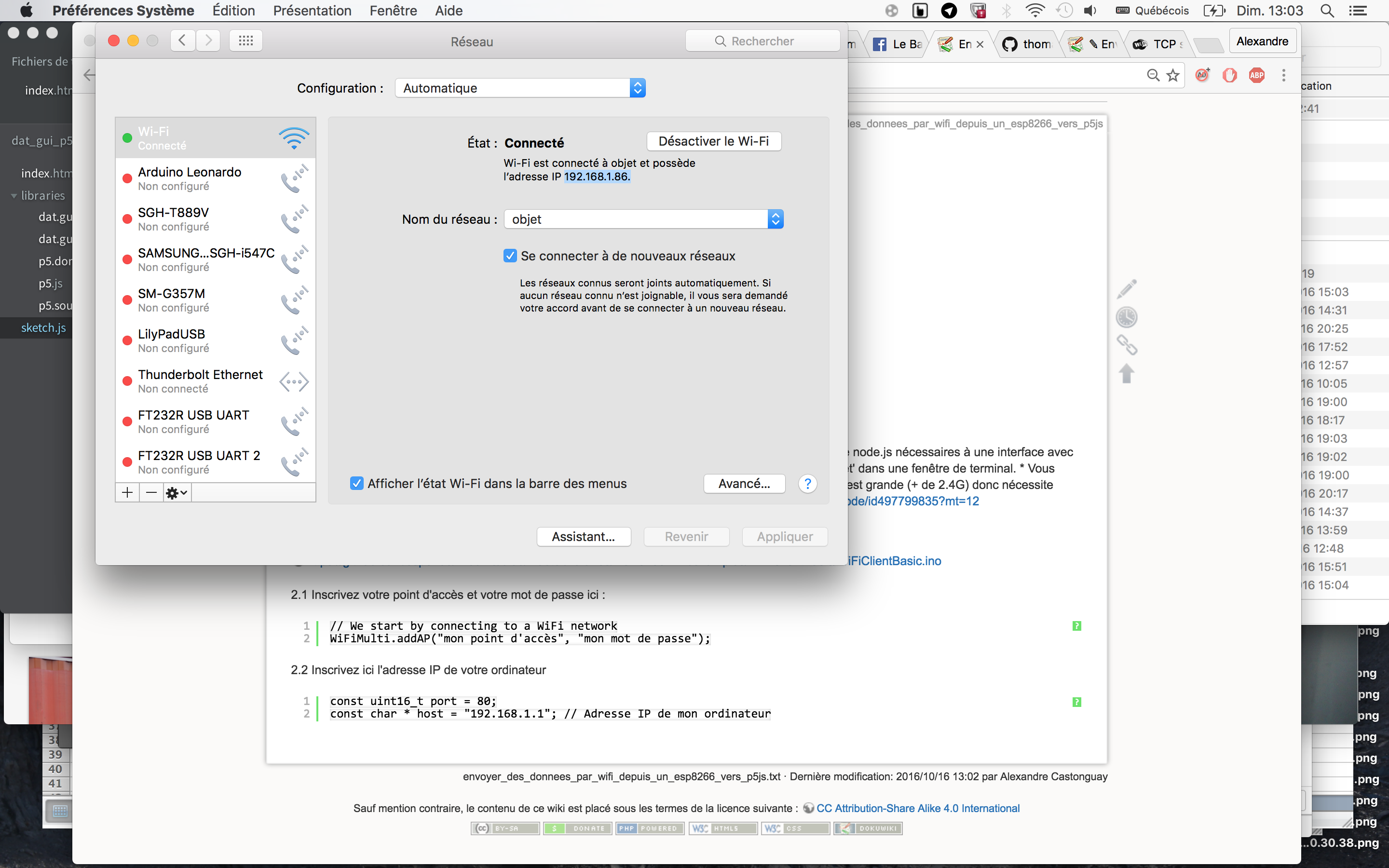Click the wiki edit pencil icon
Screen dimensions: 1389x868
[x=1126, y=289]
